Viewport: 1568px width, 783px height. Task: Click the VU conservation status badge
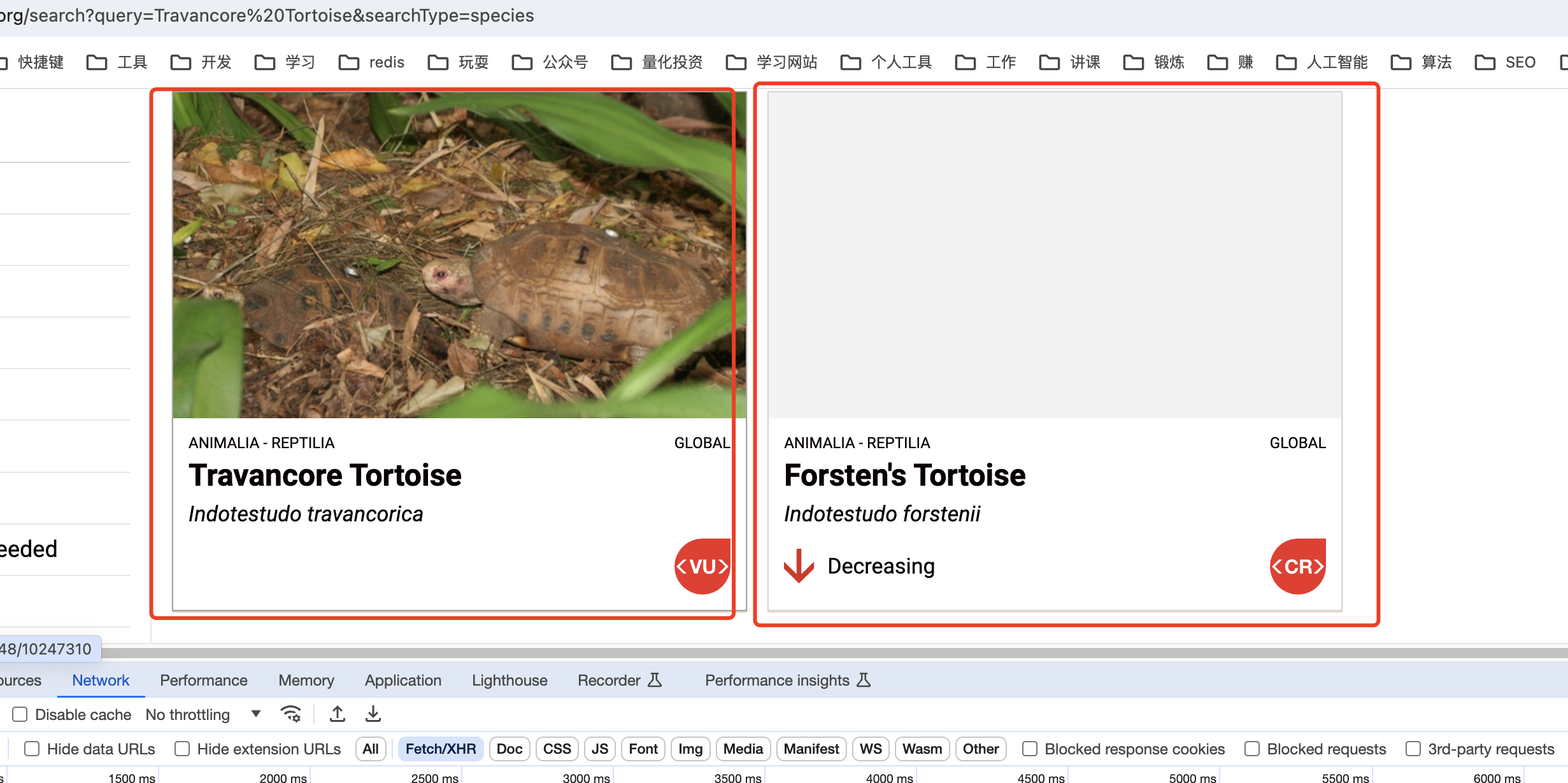click(x=701, y=566)
